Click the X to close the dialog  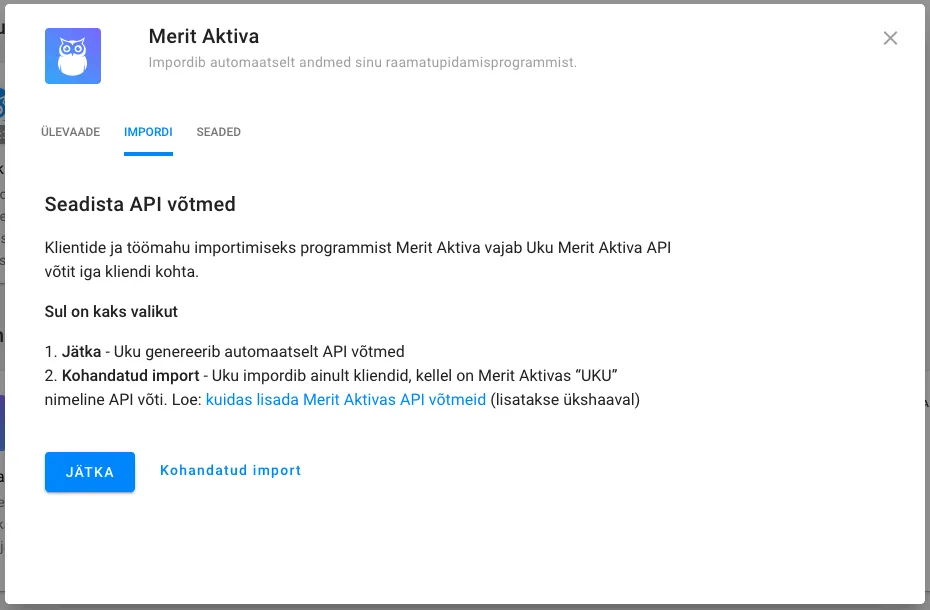890,38
